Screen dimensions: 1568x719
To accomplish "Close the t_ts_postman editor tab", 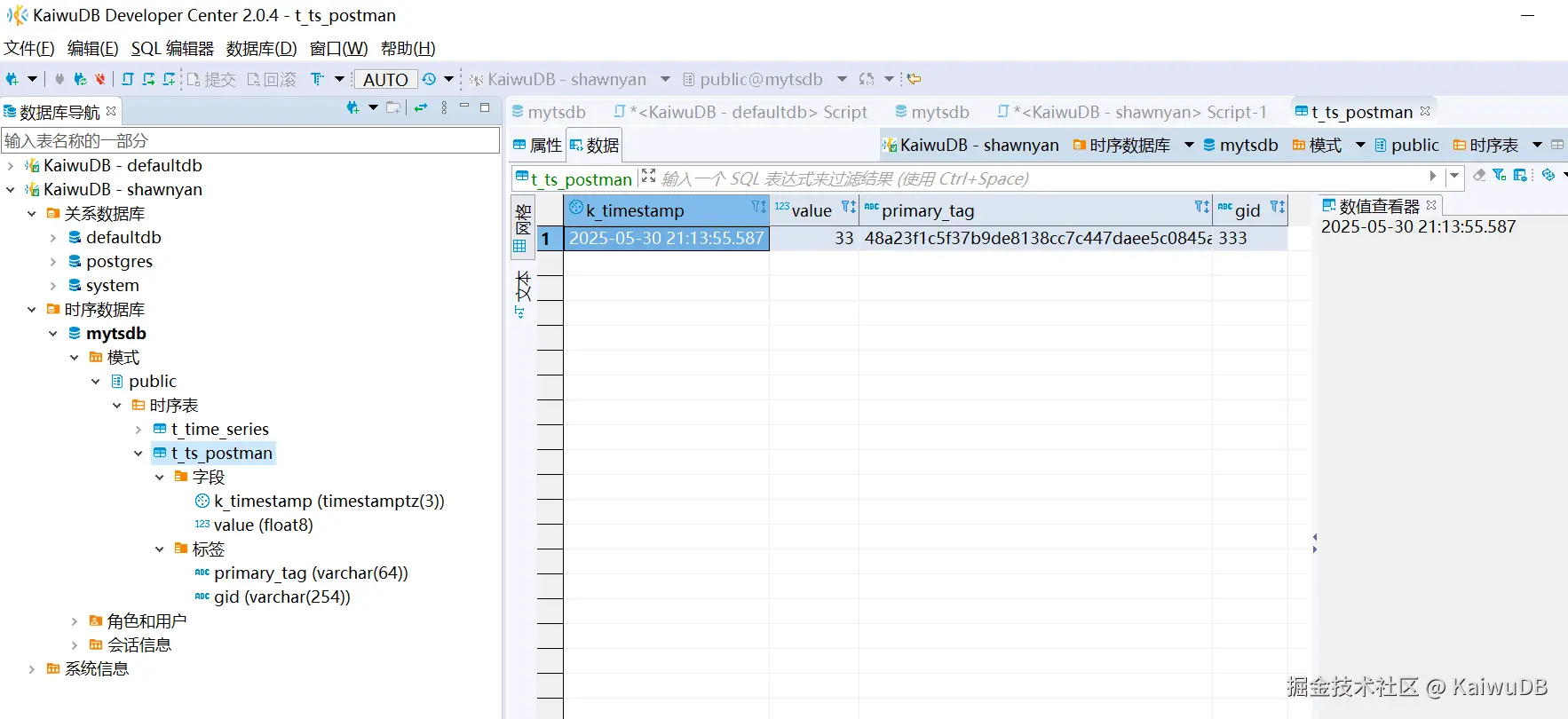I will (x=1425, y=111).
